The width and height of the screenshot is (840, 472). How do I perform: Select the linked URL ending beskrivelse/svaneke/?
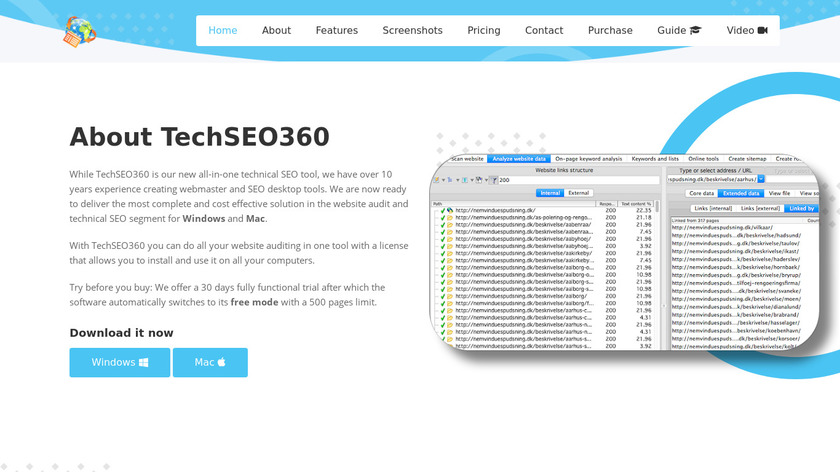point(736,291)
